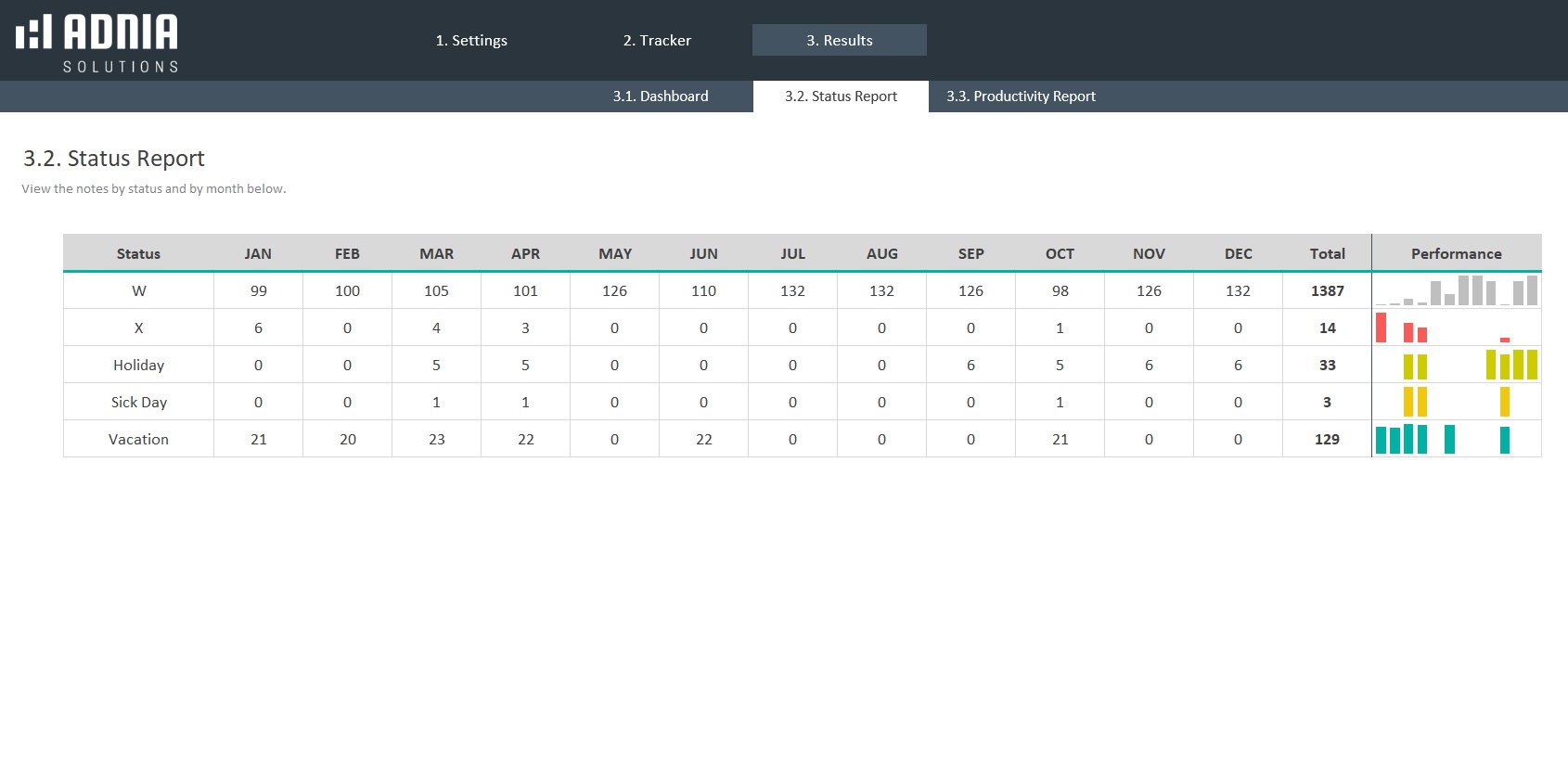This screenshot has height=758, width=1568.
Task: Click the teal Vacation row sparkline
Action: tap(1456, 439)
